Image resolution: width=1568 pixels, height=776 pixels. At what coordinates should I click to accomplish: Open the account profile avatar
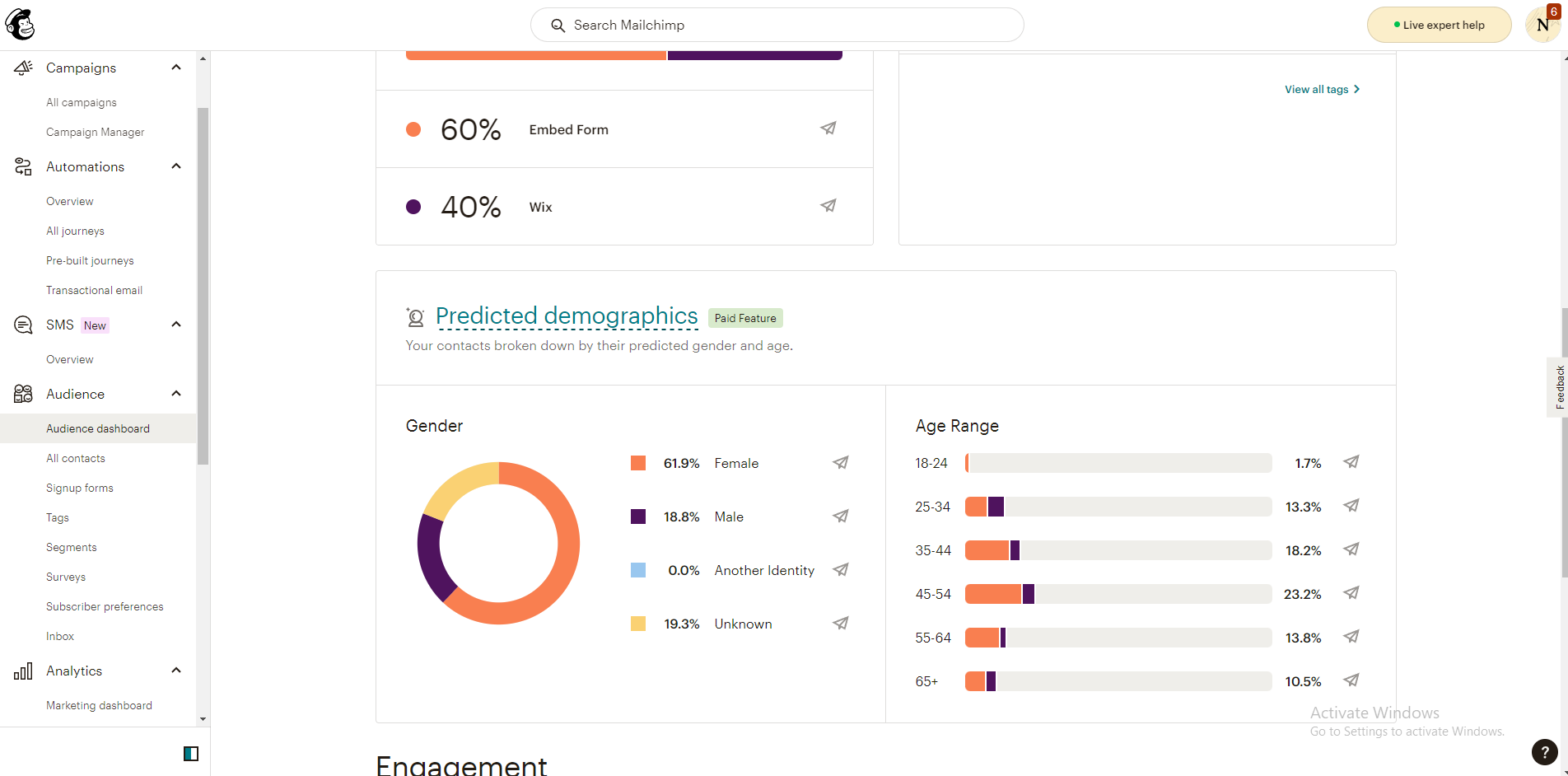pyautogui.click(x=1542, y=25)
